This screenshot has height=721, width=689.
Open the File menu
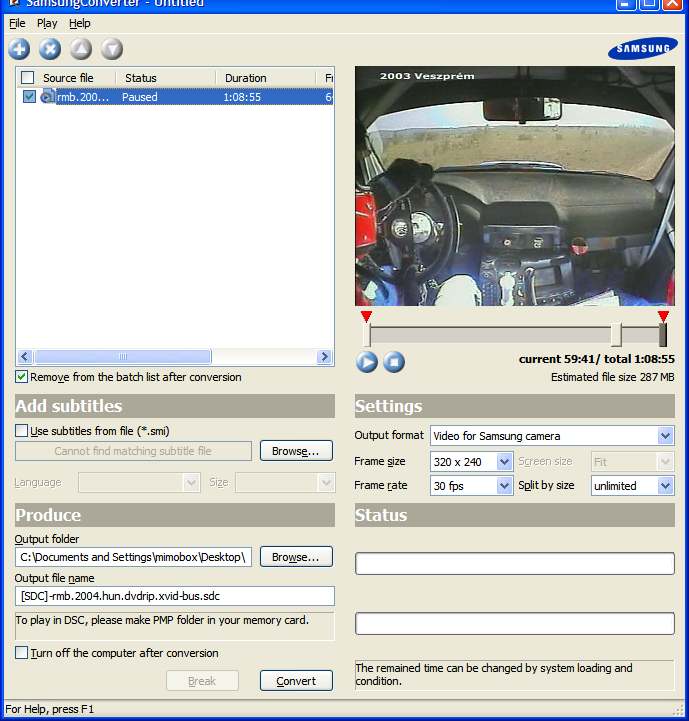coord(17,23)
